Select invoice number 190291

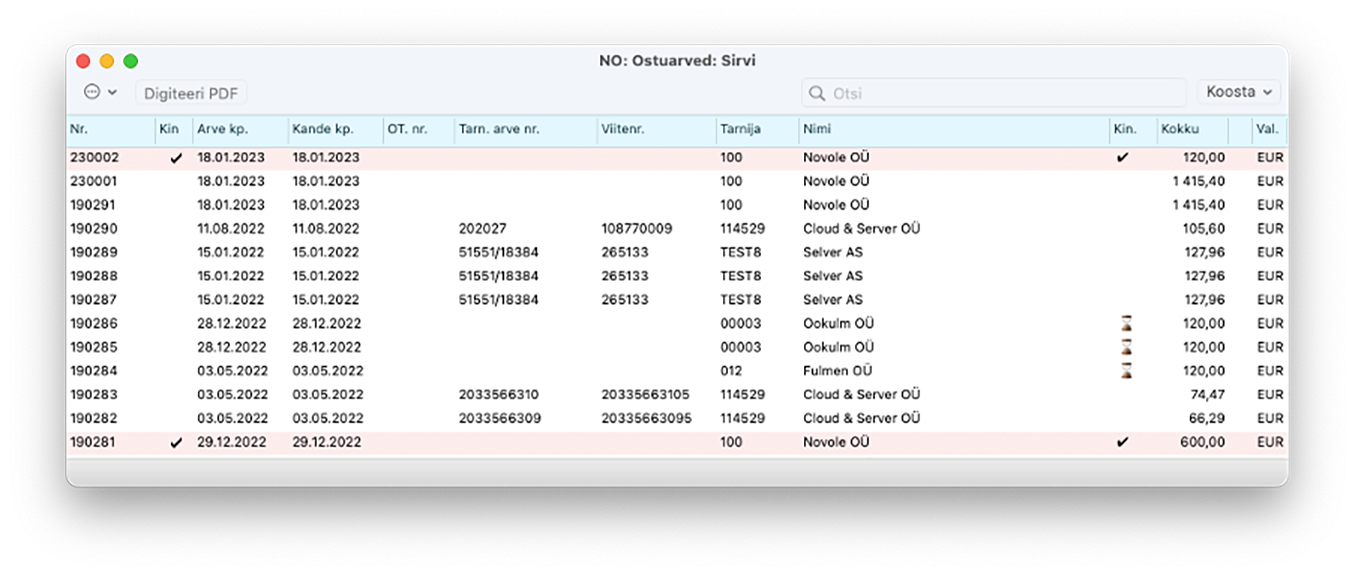(x=94, y=205)
